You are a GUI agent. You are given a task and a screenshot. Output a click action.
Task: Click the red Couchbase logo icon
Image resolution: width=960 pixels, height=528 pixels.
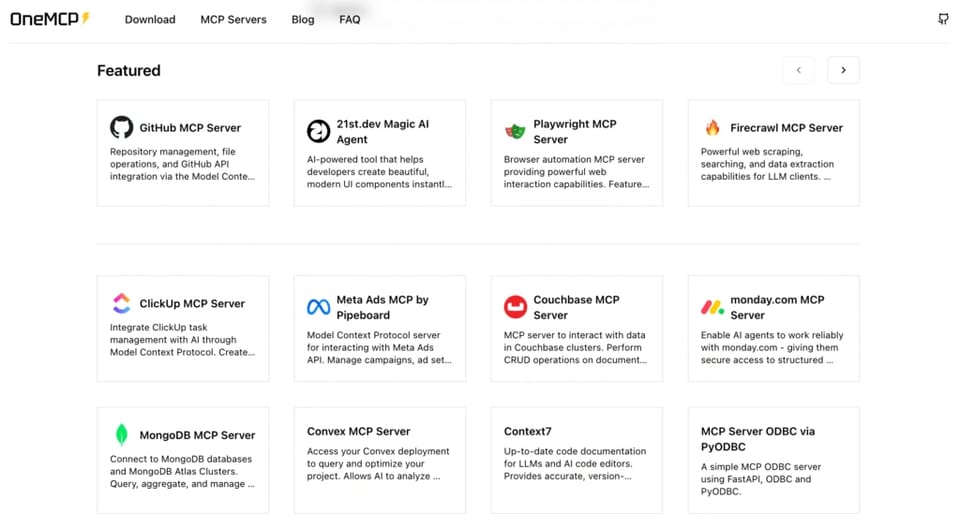[x=515, y=307]
